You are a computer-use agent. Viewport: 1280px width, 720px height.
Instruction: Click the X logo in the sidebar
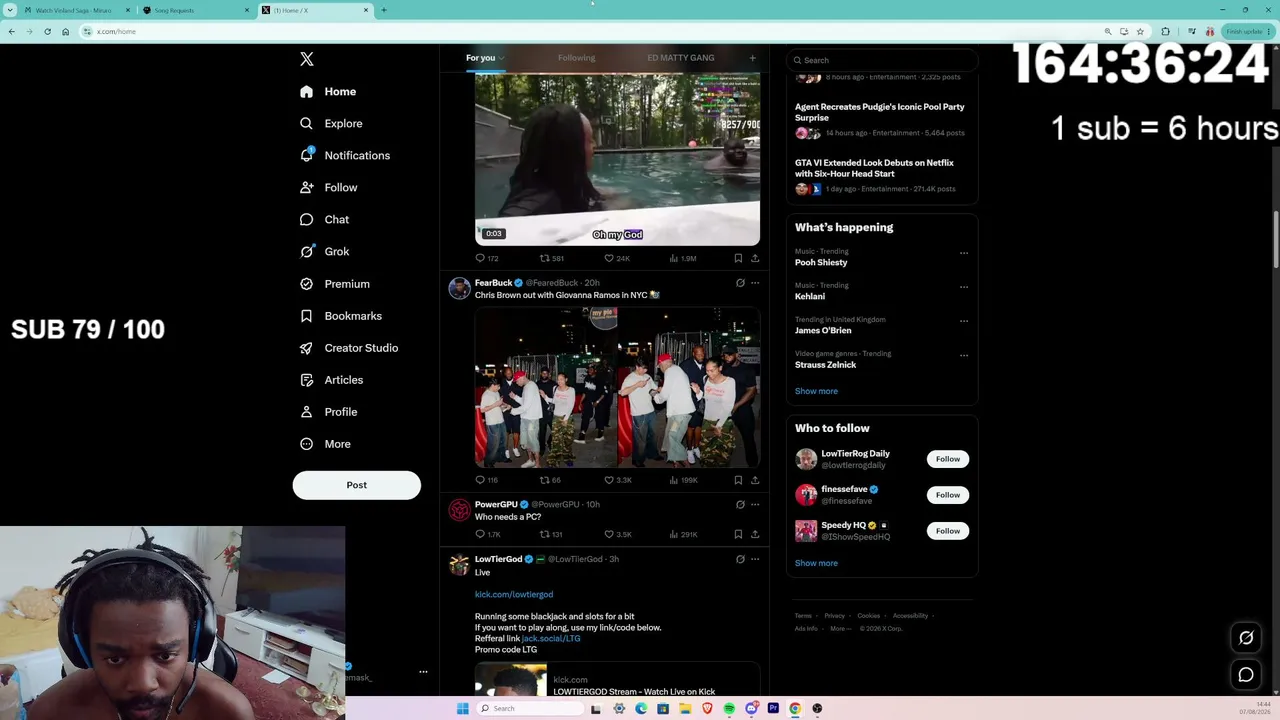click(x=307, y=59)
